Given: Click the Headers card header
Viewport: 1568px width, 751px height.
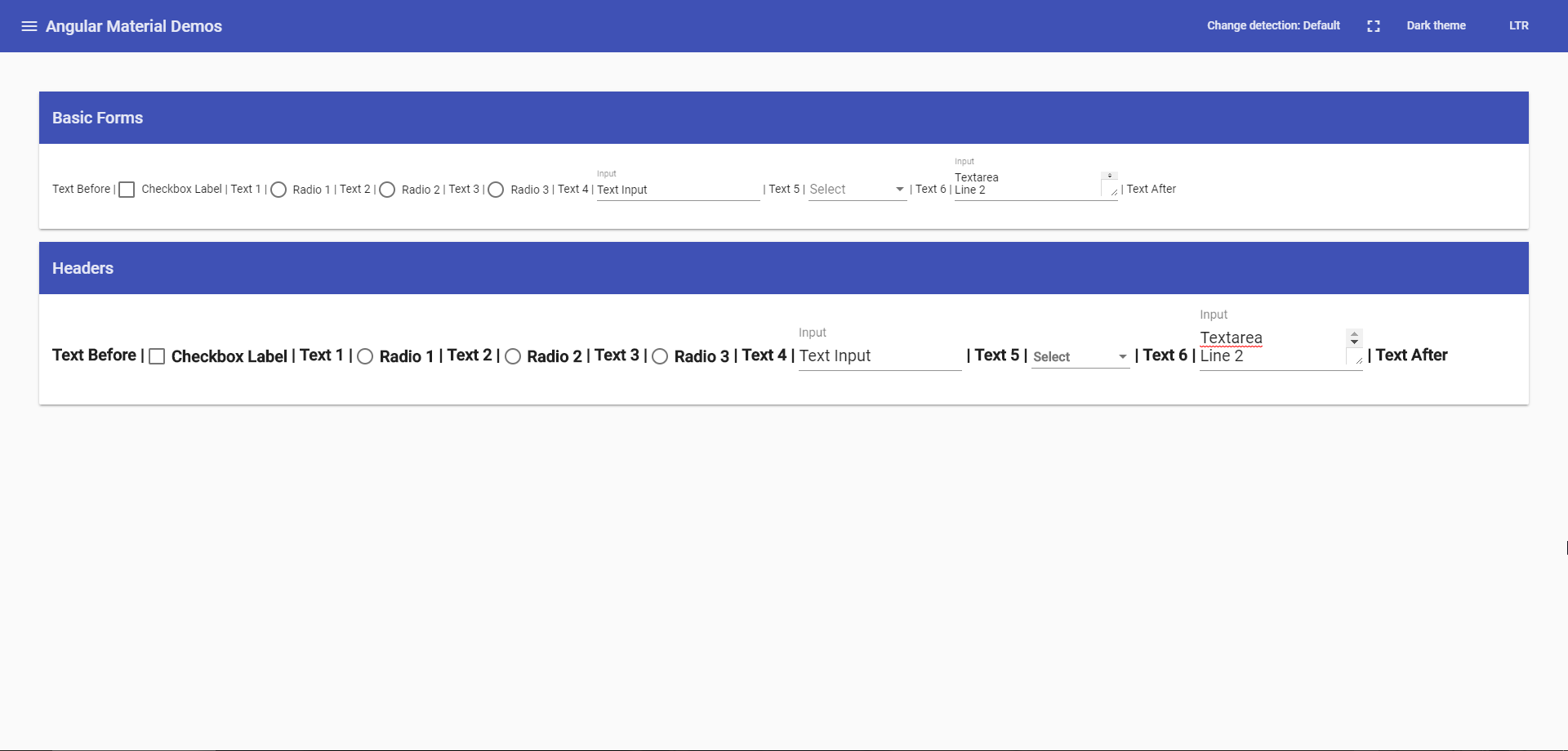Looking at the screenshot, I should 784,268.
